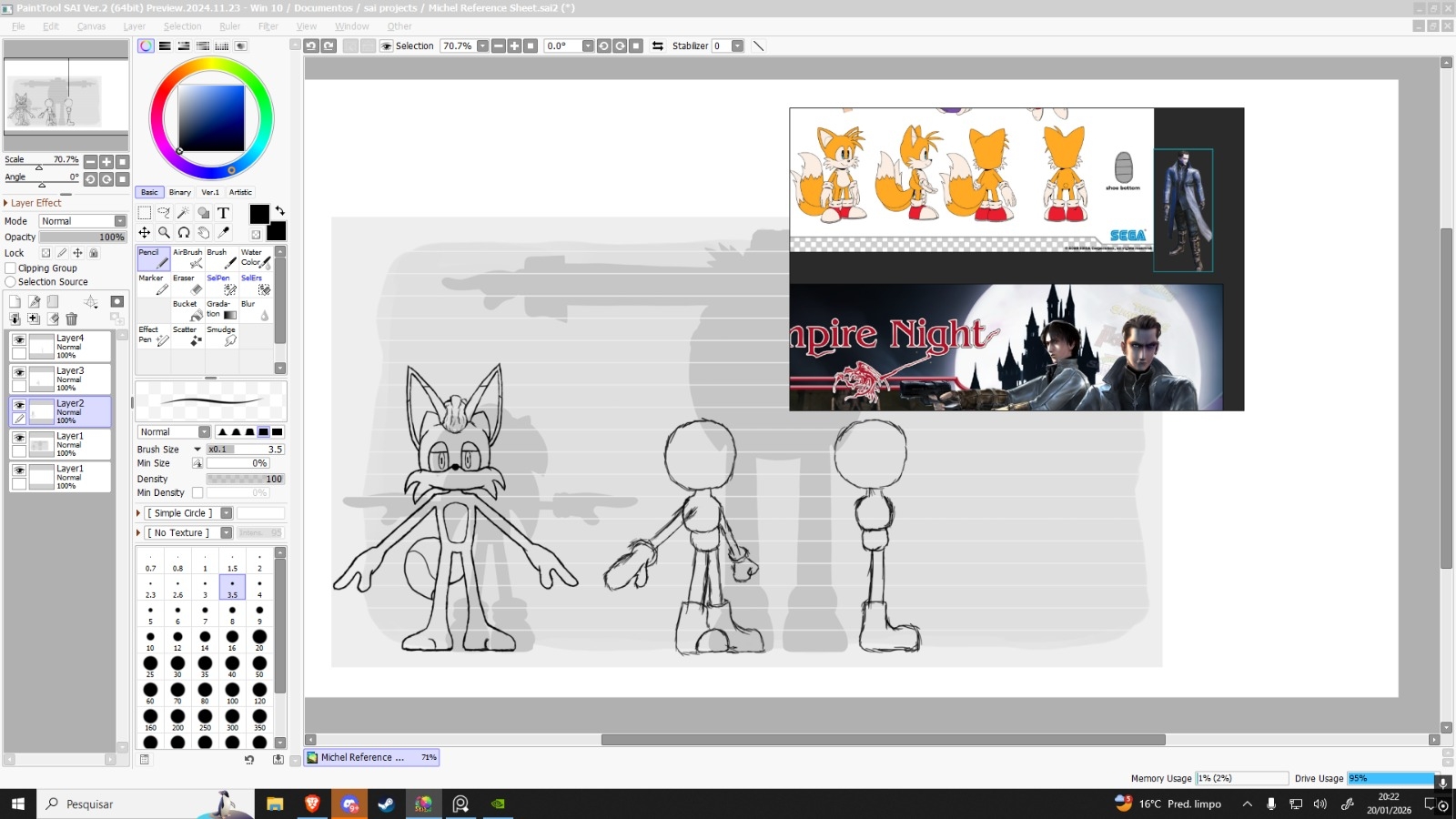Open the Filter menu
This screenshot has width=1456, height=819.
268,26
